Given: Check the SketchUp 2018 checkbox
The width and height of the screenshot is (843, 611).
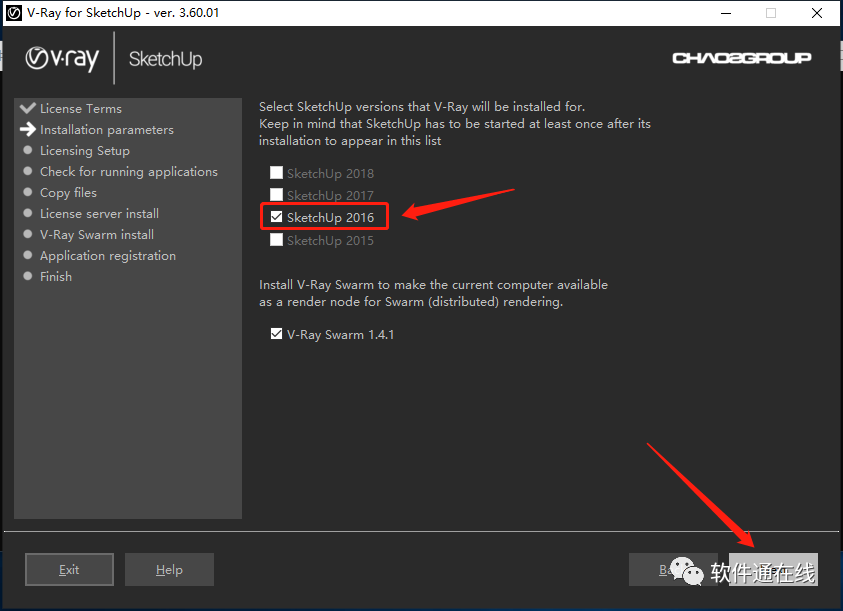Looking at the screenshot, I should (x=276, y=173).
